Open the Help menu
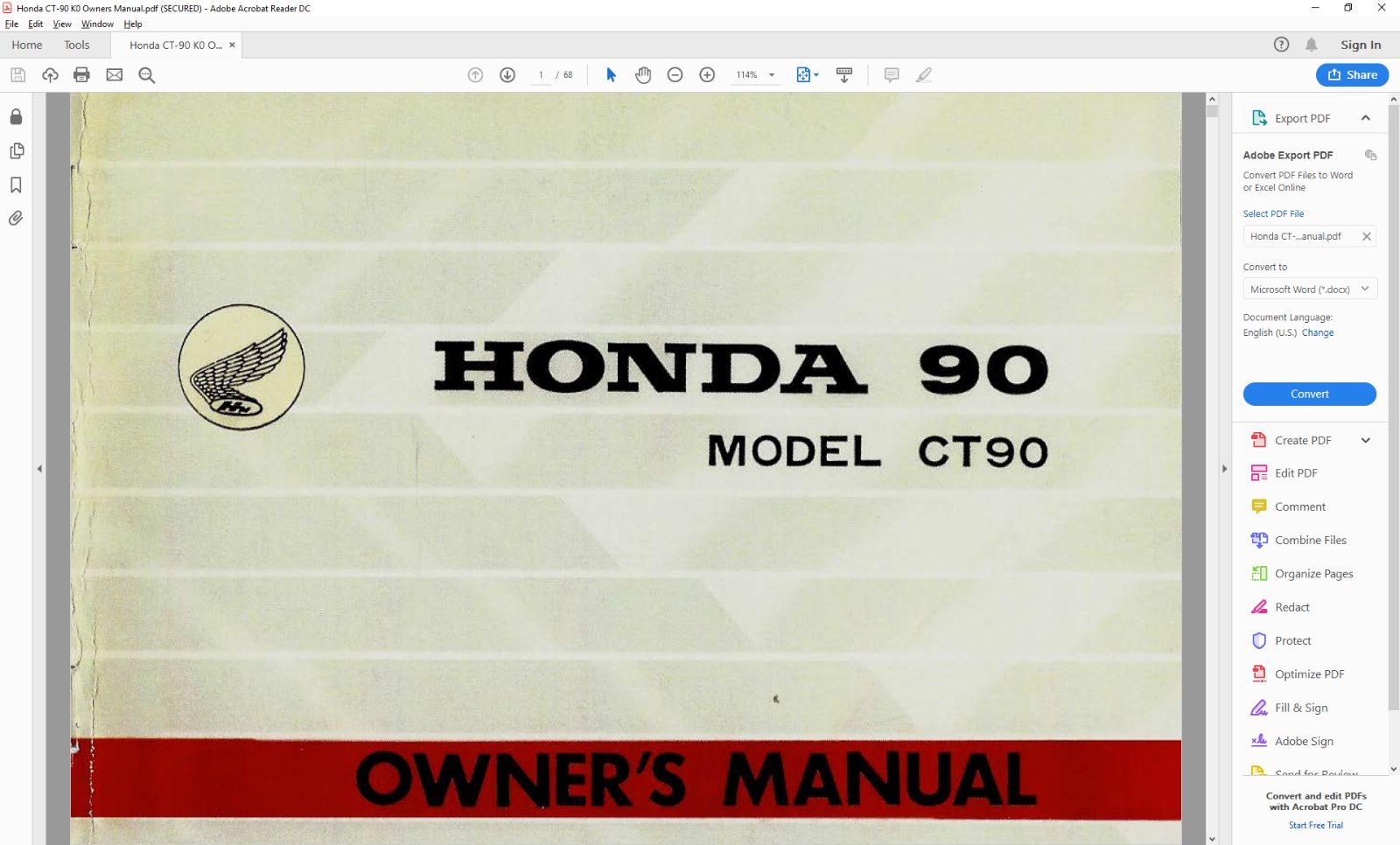1400x845 pixels. click(x=133, y=24)
